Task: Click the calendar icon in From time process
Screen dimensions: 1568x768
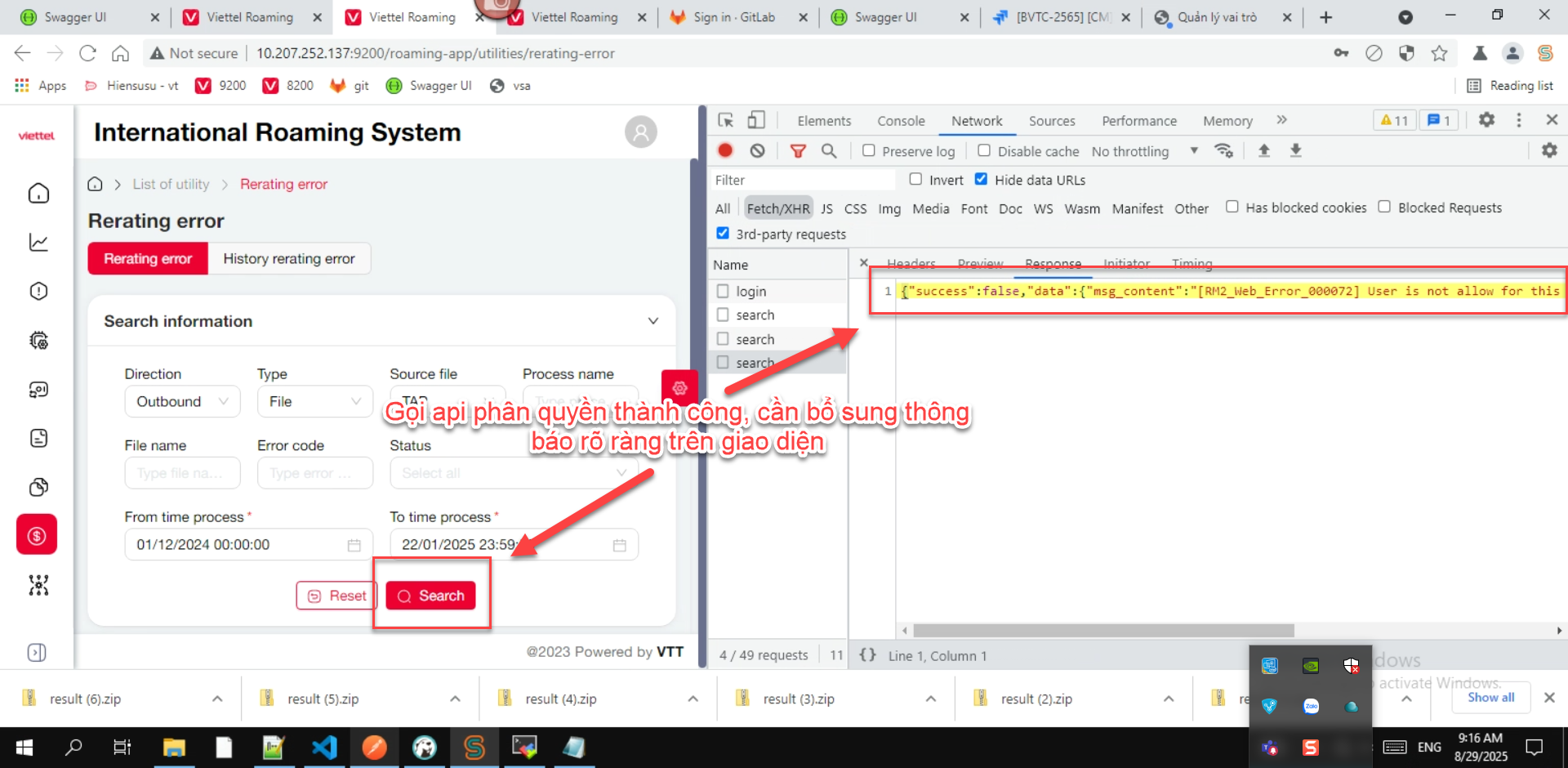Action: point(354,545)
